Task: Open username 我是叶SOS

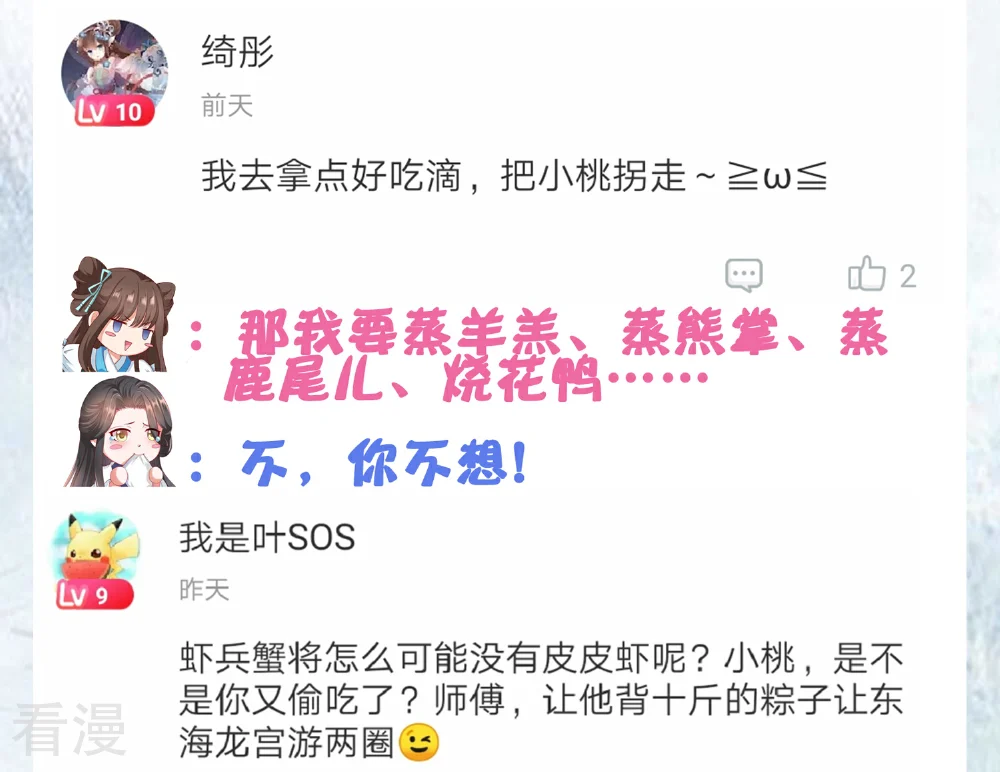Action: coord(267,537)
